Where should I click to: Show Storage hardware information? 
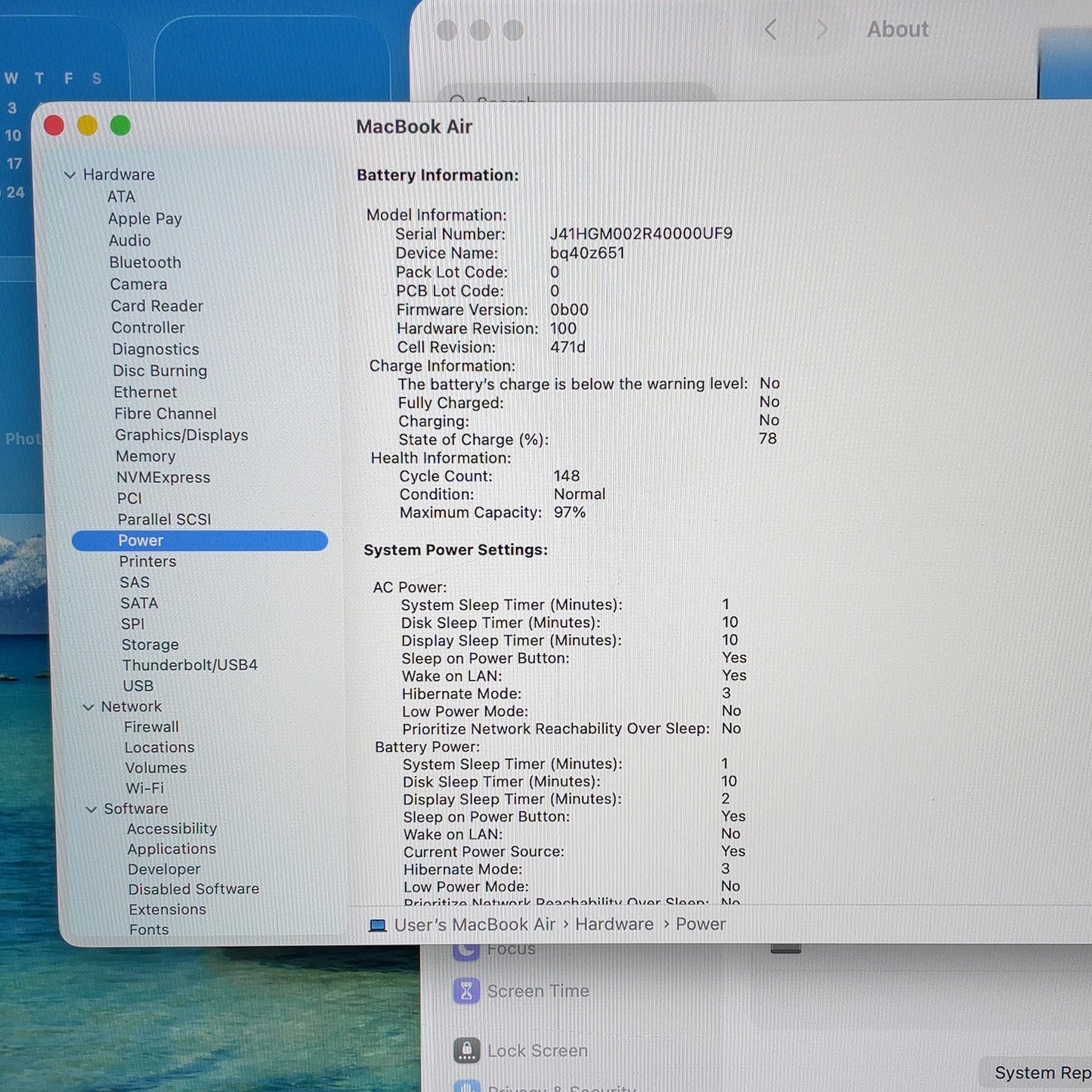pyautogui.click(x=150, y=645)
